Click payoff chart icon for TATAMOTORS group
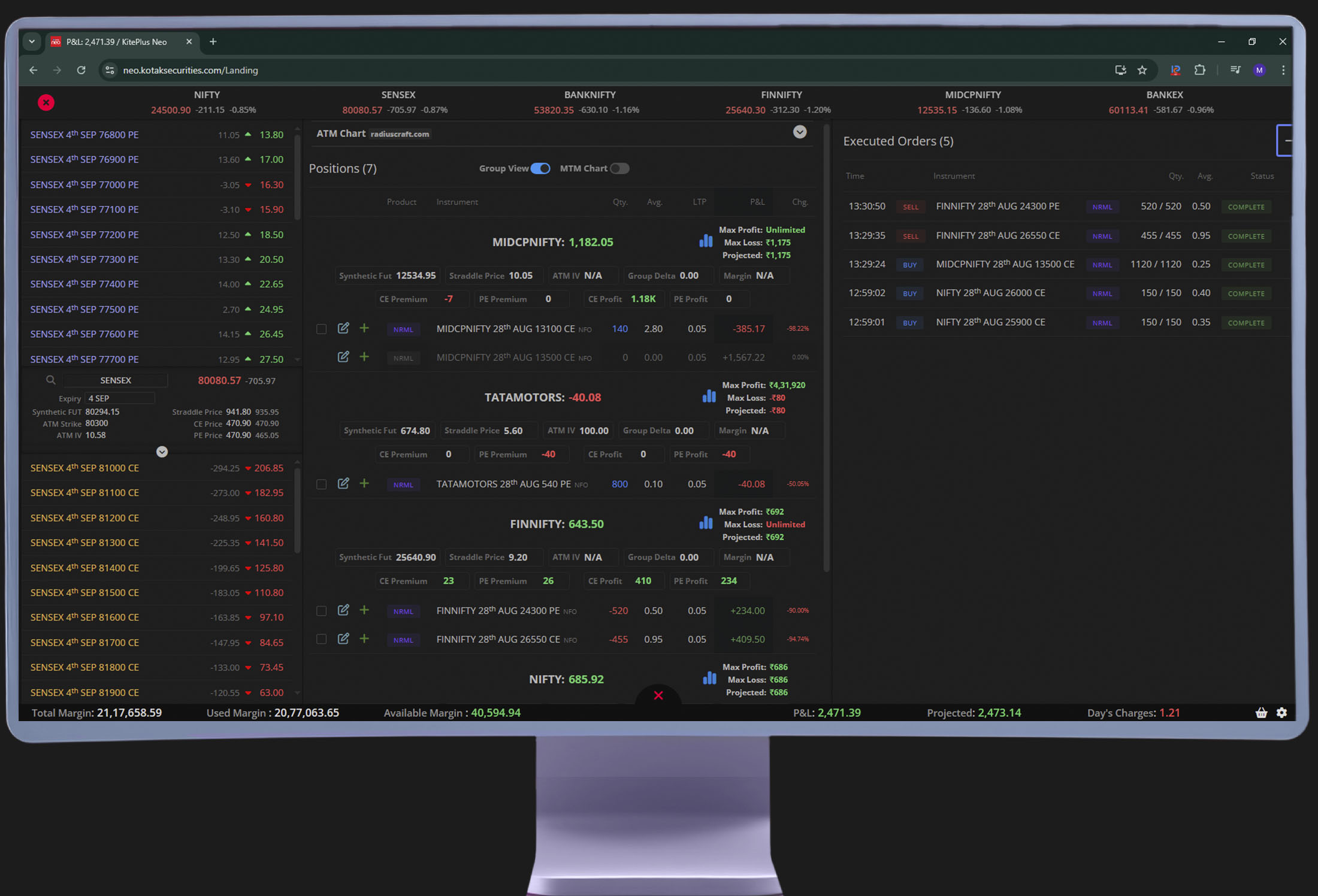Viewport: 1318px width, 896px height. [709, 396]
